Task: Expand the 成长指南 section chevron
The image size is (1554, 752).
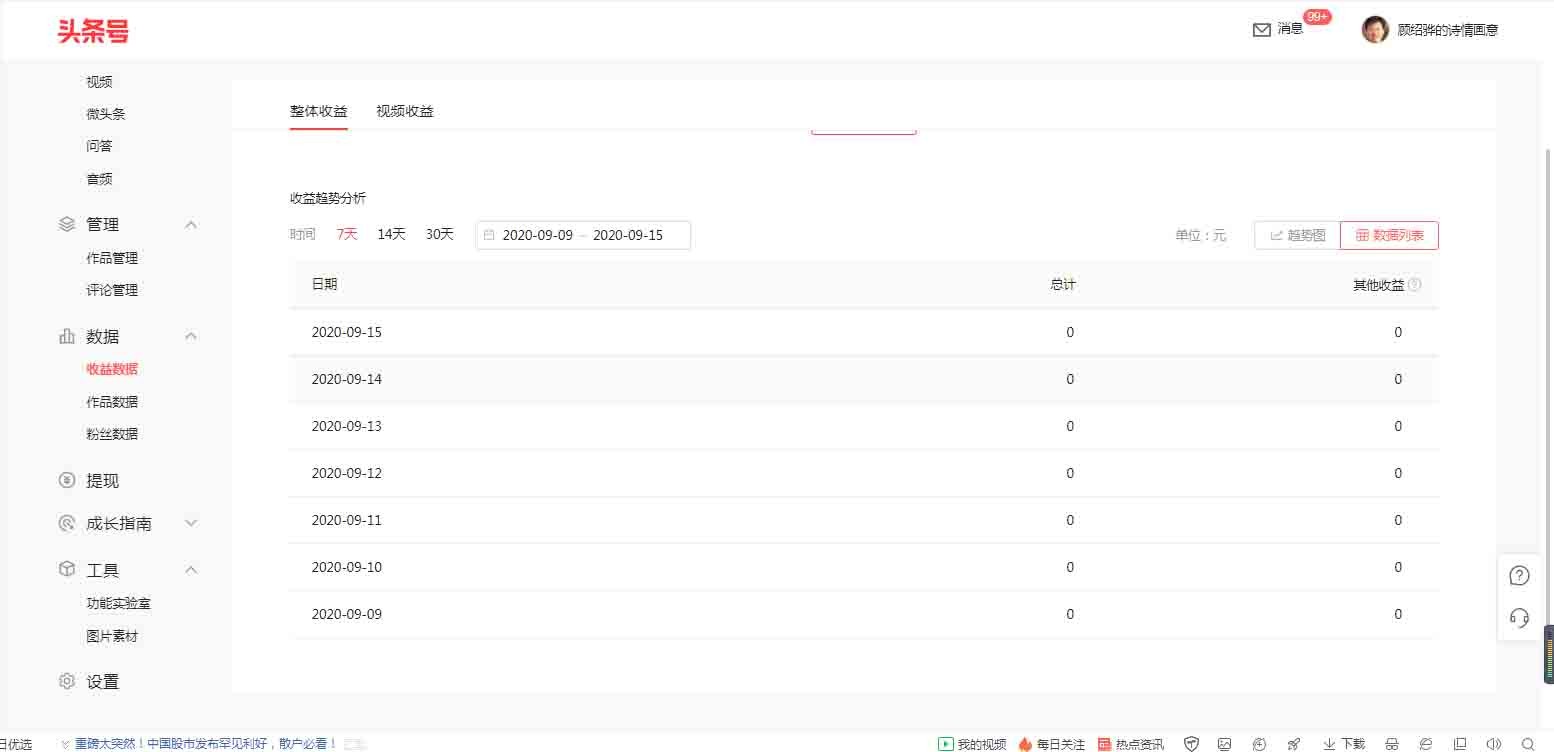Action: tap(191, 523)
